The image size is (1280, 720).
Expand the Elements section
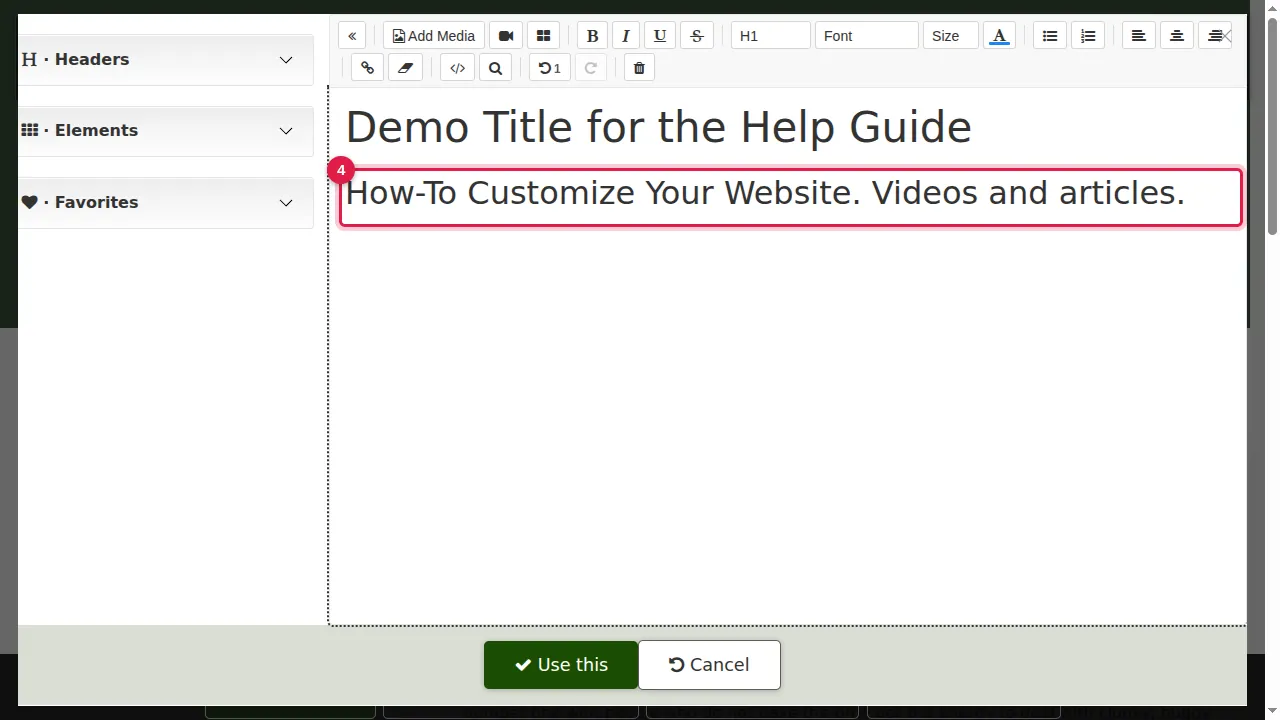[166, 131]
